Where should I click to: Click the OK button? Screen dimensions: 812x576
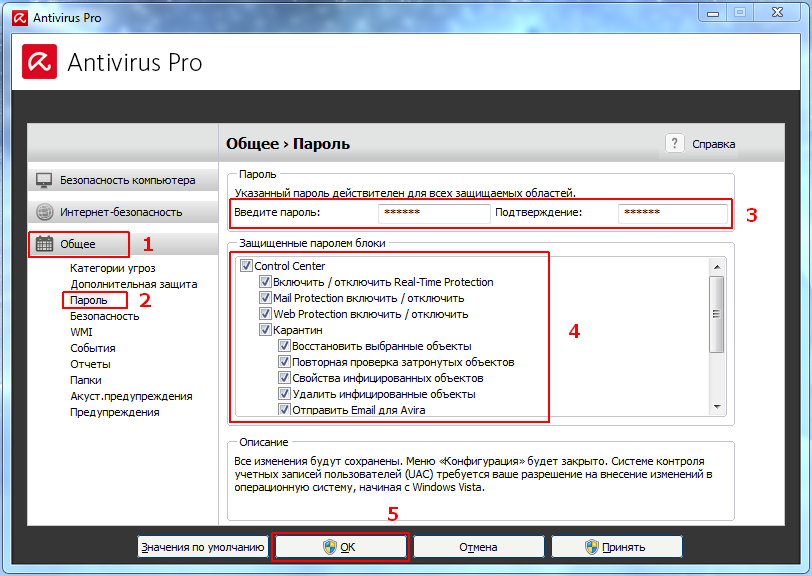[x=340, y=547]
